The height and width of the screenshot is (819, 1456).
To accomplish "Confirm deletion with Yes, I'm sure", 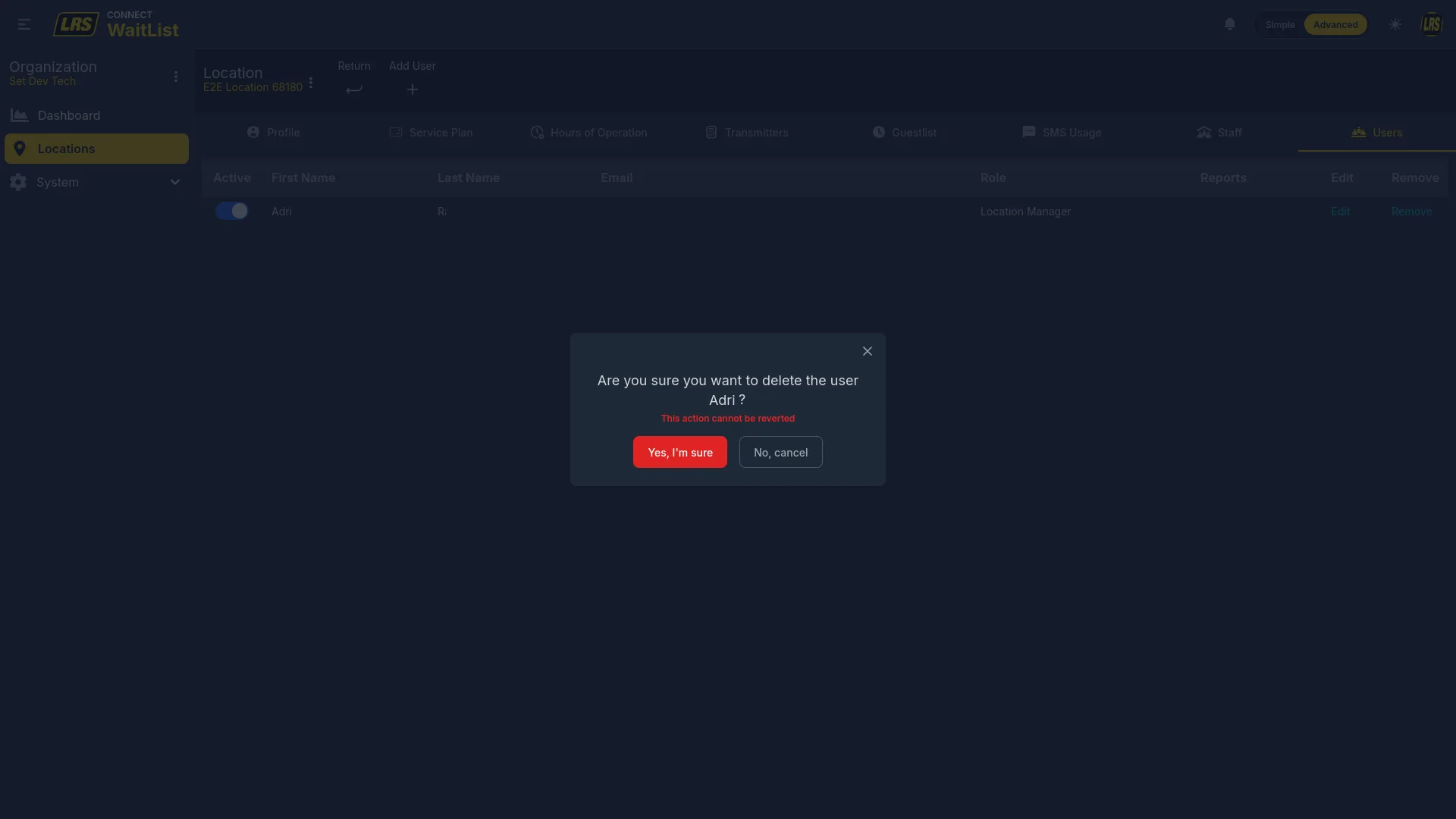I will click(679, 452).
